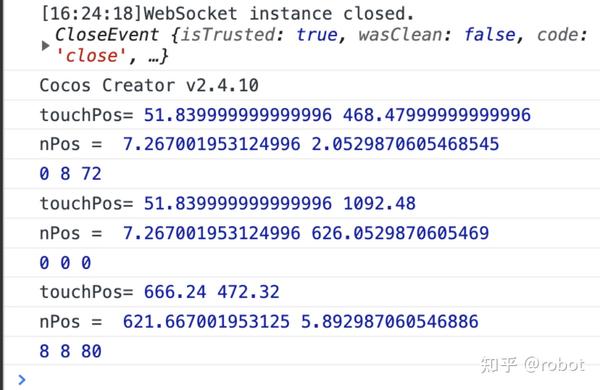This screenshot has width=600, height=390.
Task: Select the '8 8 80' output line
Action: (x=70, y=351)
